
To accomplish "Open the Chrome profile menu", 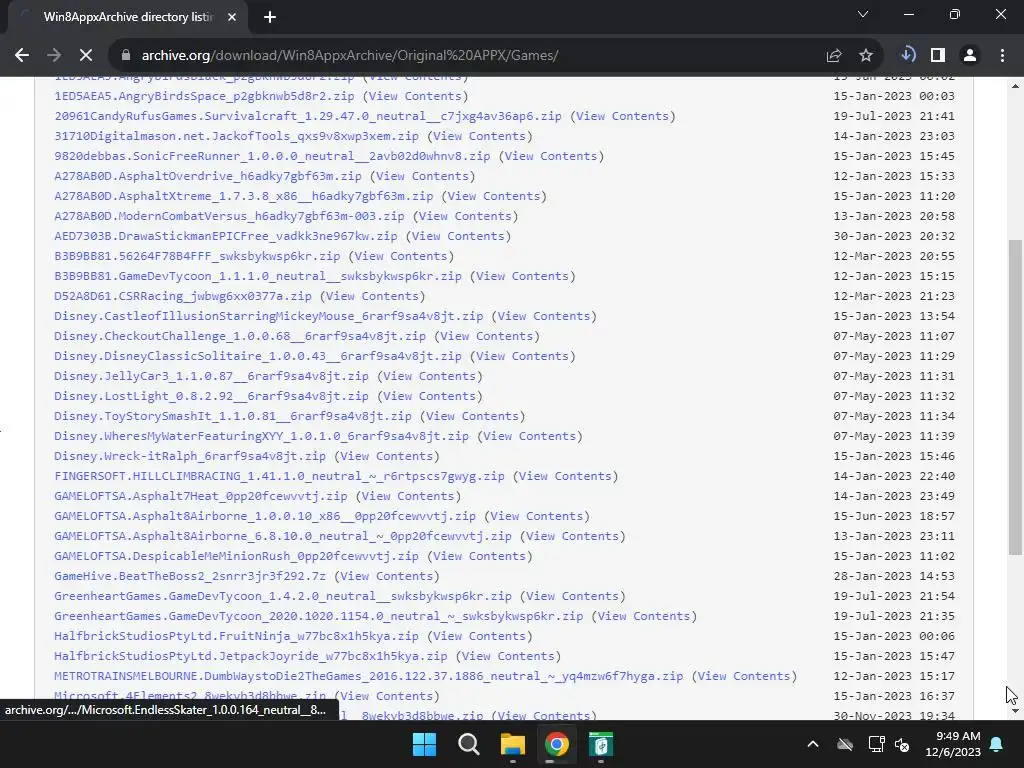I will 970,56.
